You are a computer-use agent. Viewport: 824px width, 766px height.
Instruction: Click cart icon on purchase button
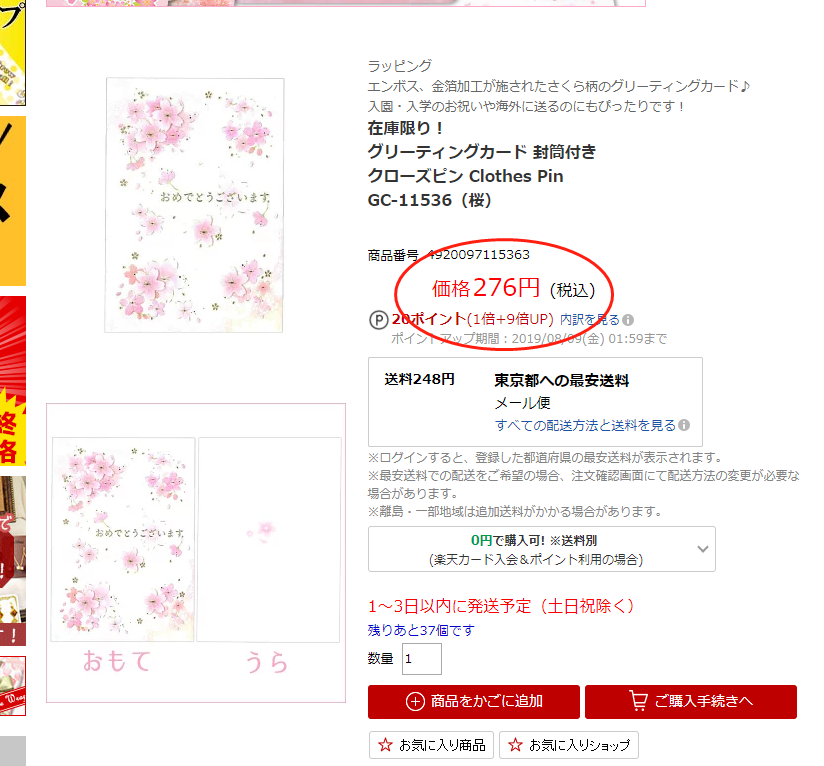[x=638, y=701]
